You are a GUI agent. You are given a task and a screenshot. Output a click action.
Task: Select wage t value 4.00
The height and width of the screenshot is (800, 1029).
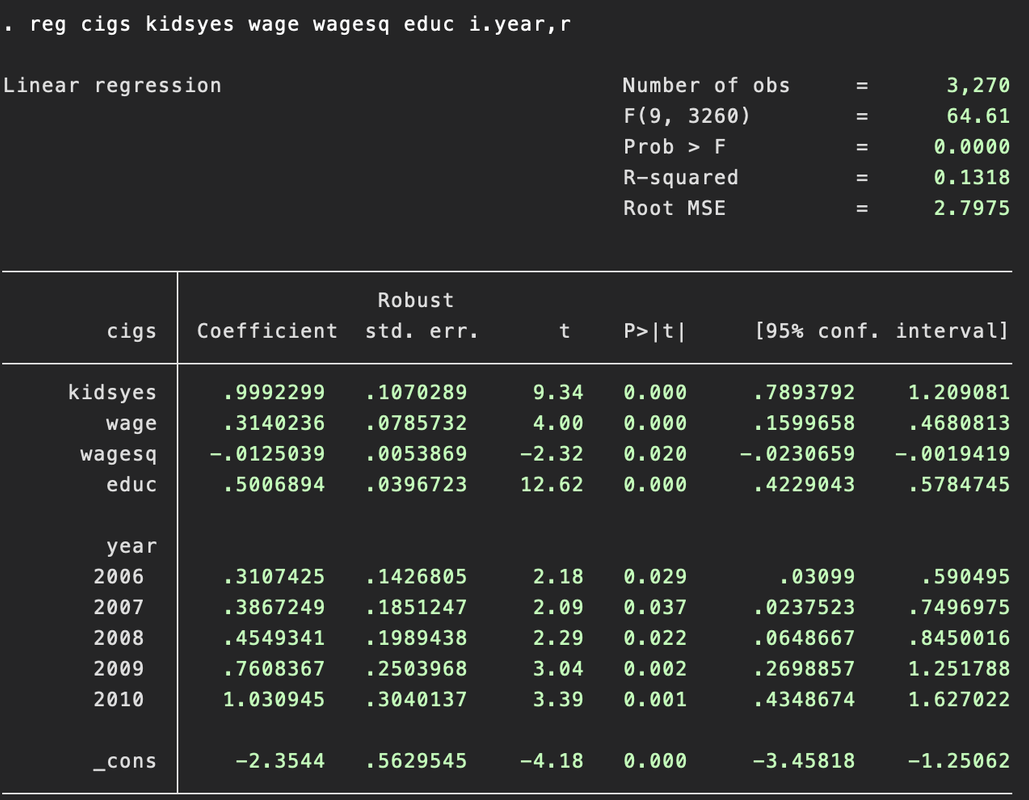(x=558, y=423)
